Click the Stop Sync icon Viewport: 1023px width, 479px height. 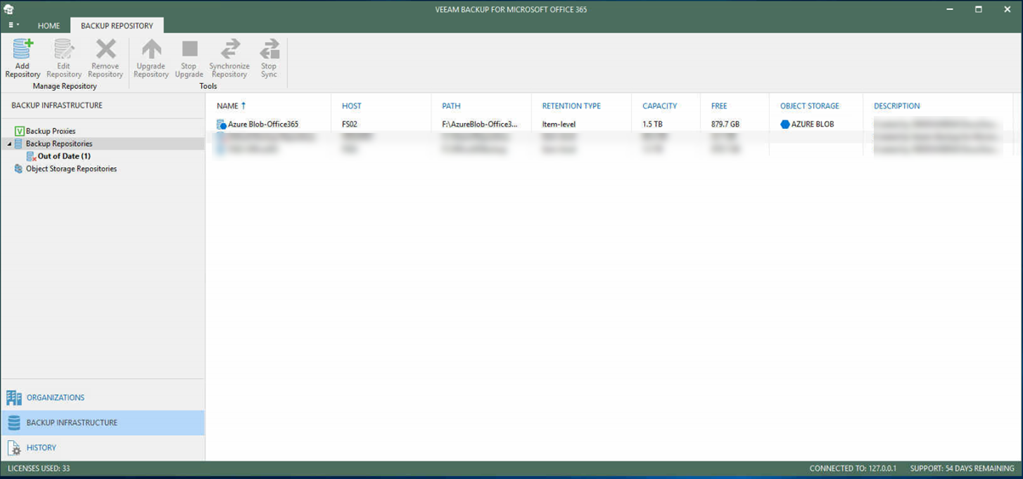(269, 49)
